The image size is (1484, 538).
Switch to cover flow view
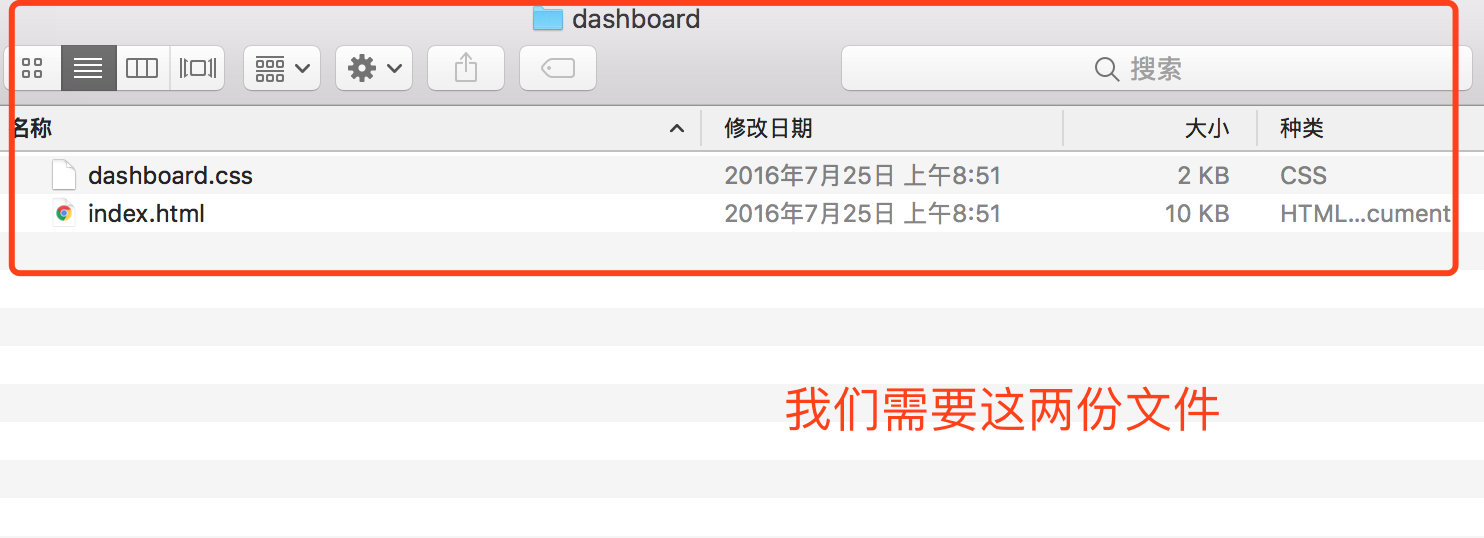coord(197,68)
